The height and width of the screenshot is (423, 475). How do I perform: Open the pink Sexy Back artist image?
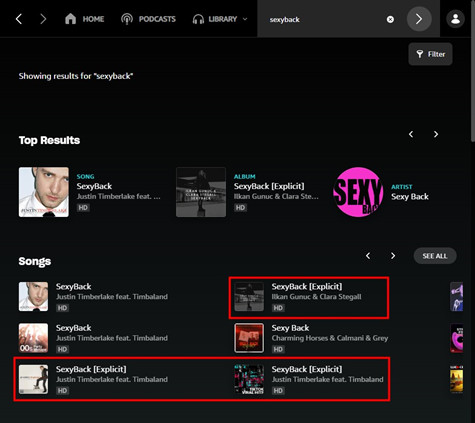click(x=358, y=192)
